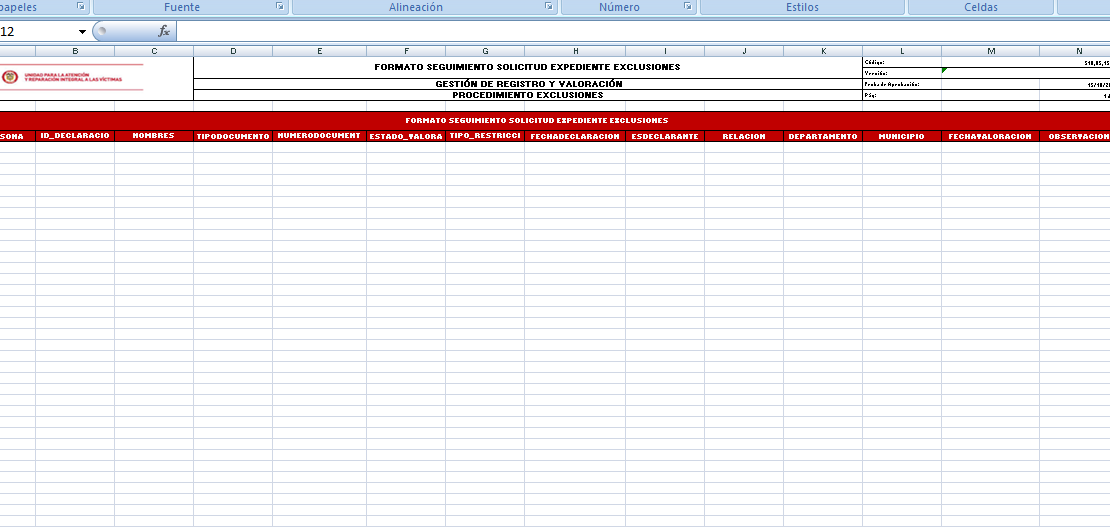
Task: Select column J header
Action: (x=744, y=51)
